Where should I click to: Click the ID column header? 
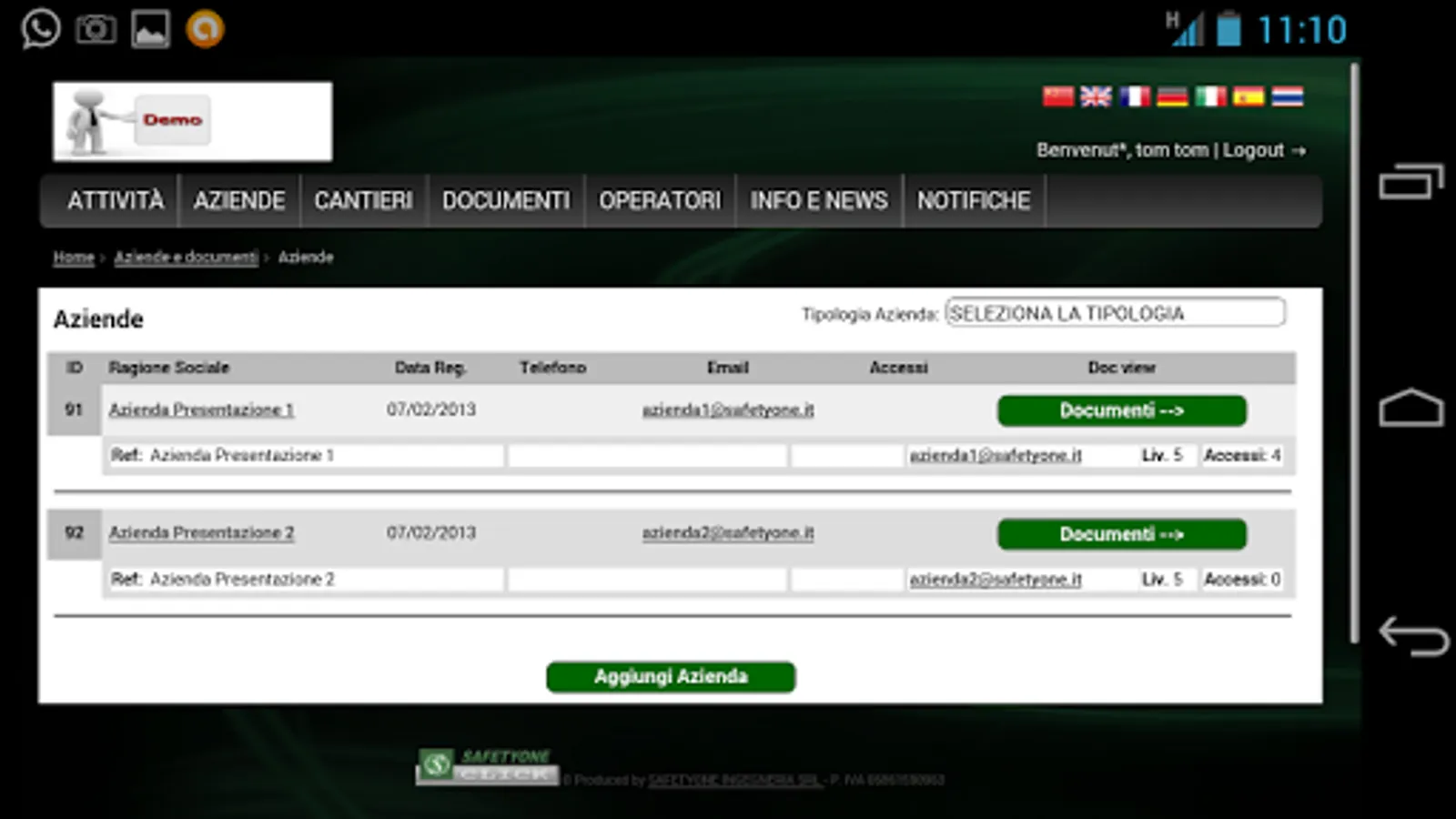pyautogui.click(x=75, y=368)
